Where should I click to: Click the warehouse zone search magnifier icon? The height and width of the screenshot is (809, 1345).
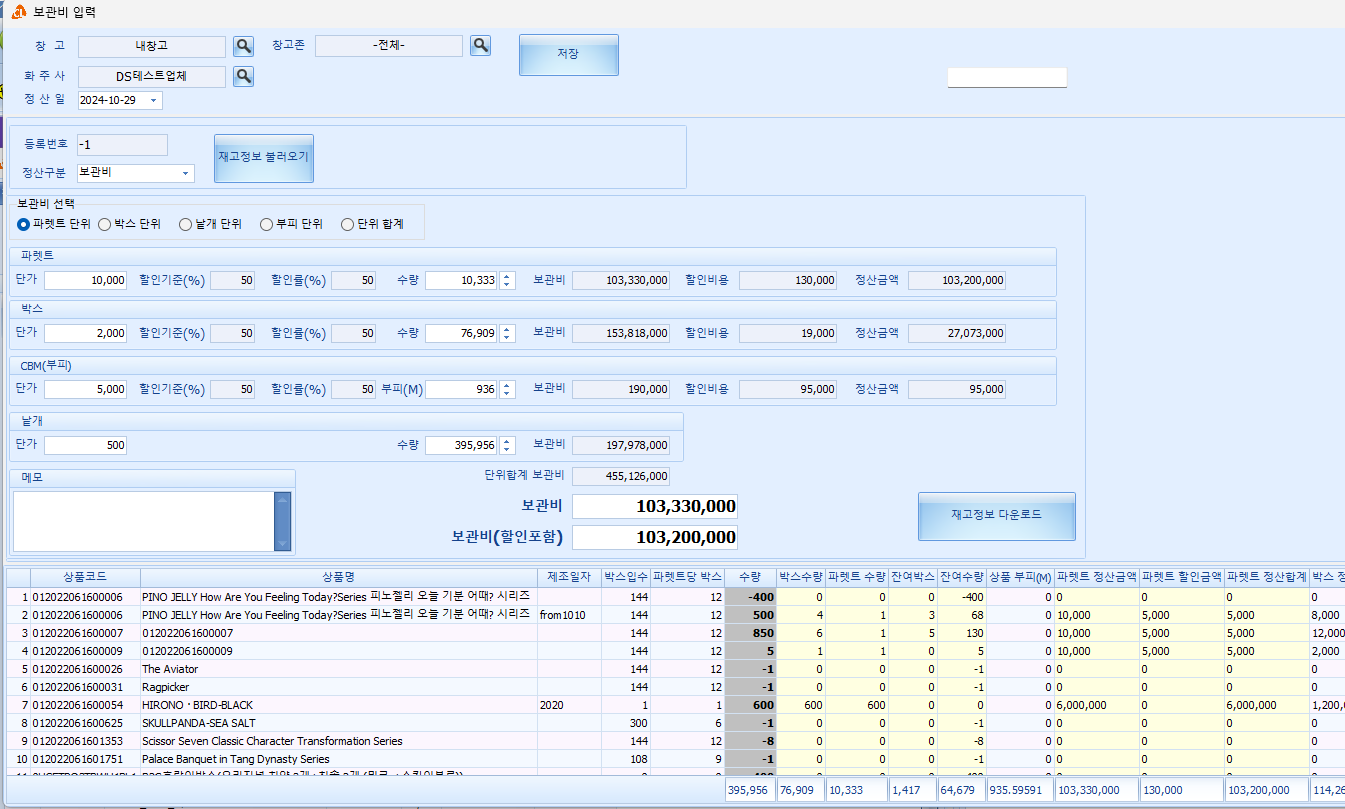481,45
